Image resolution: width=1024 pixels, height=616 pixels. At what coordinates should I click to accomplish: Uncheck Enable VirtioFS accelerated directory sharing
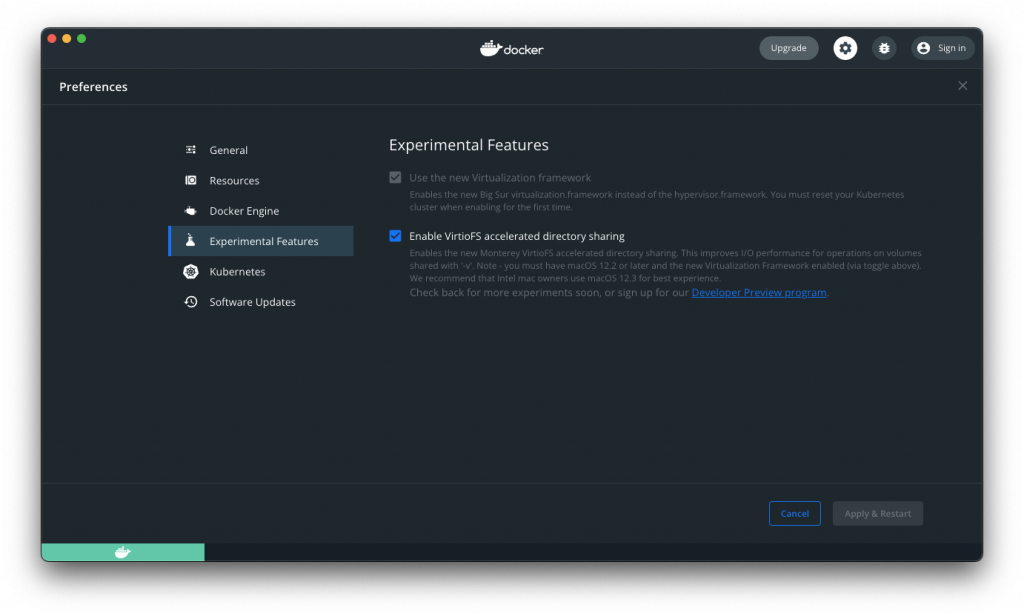point(395,236)
